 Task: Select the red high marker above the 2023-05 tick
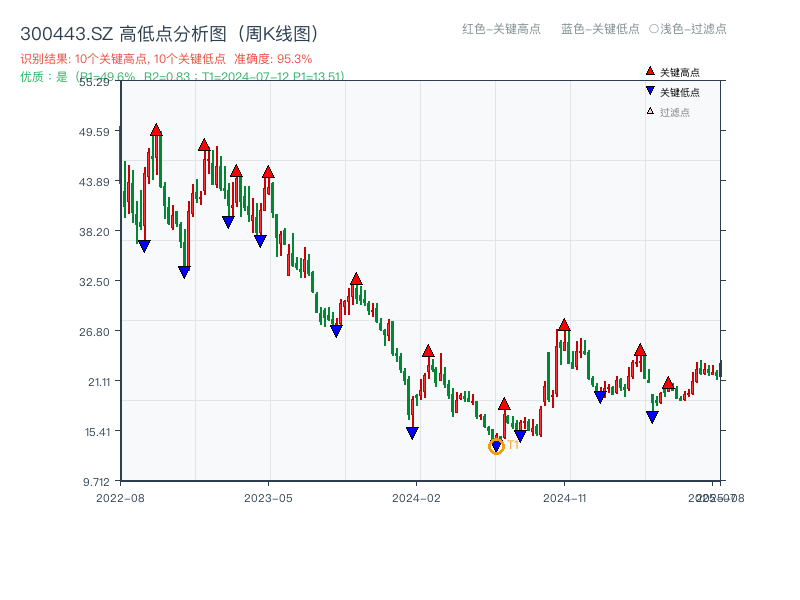coord(268,172)
